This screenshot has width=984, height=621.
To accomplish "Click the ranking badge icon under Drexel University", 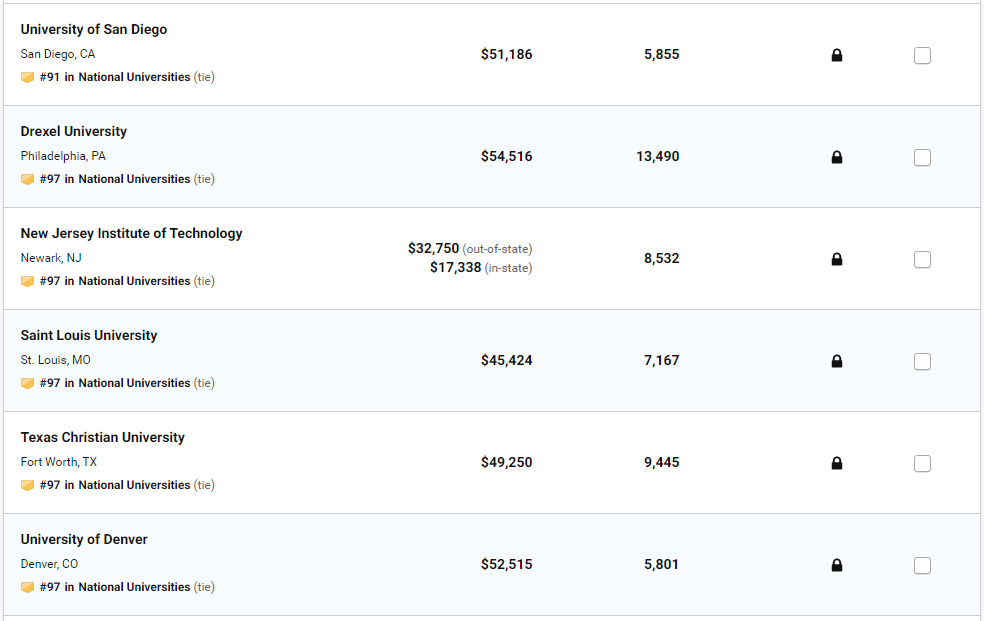I will click(x=27, y=179).
